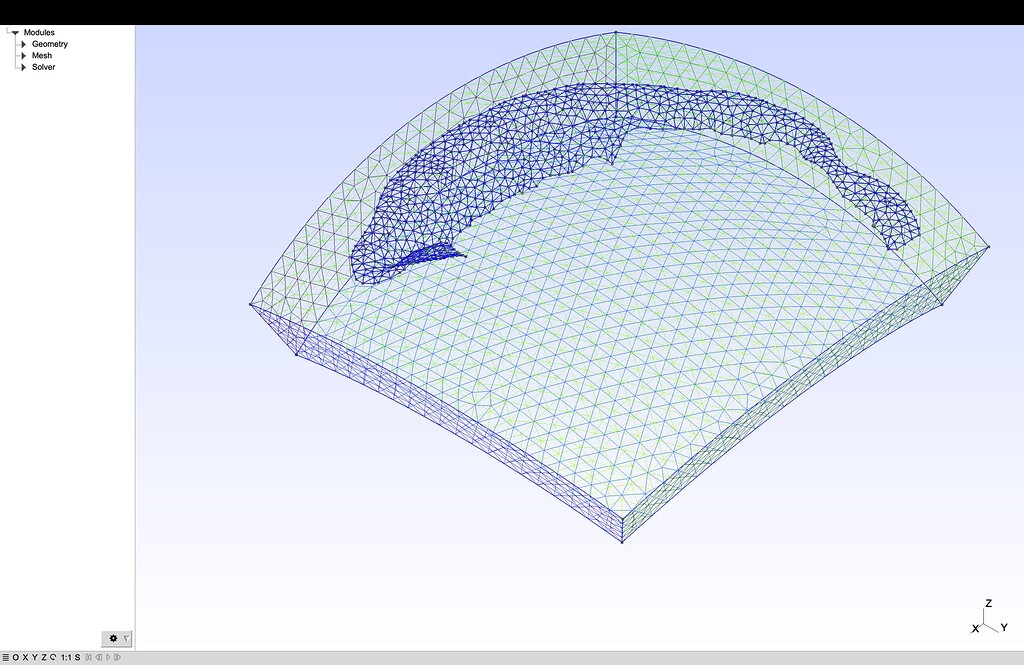Screen dimensions: 1024x665
Task: Rotate the view using the C icon
Action: (53, 658)
